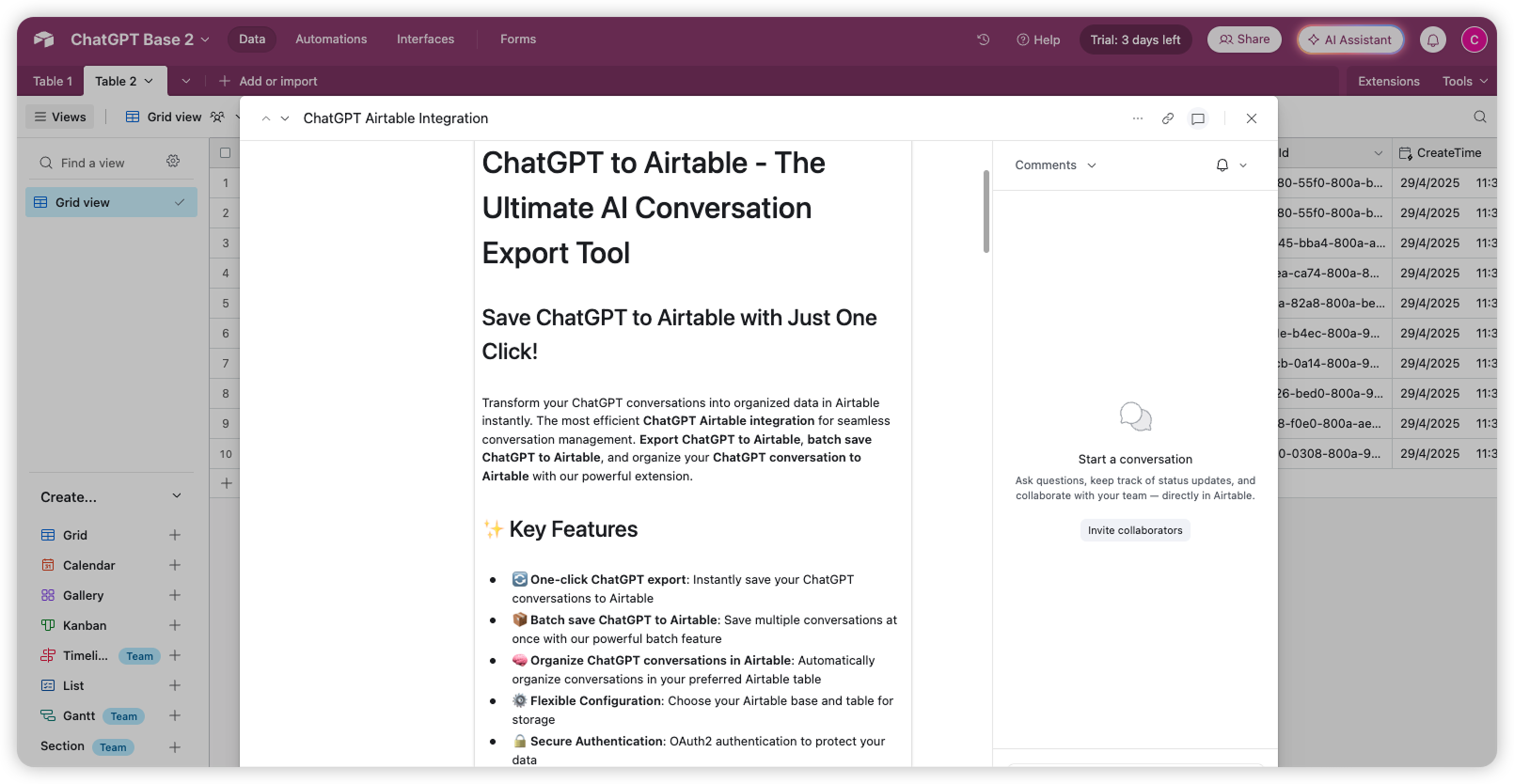Add a new Grid view
1514x784 pixels.
point(175,535)
